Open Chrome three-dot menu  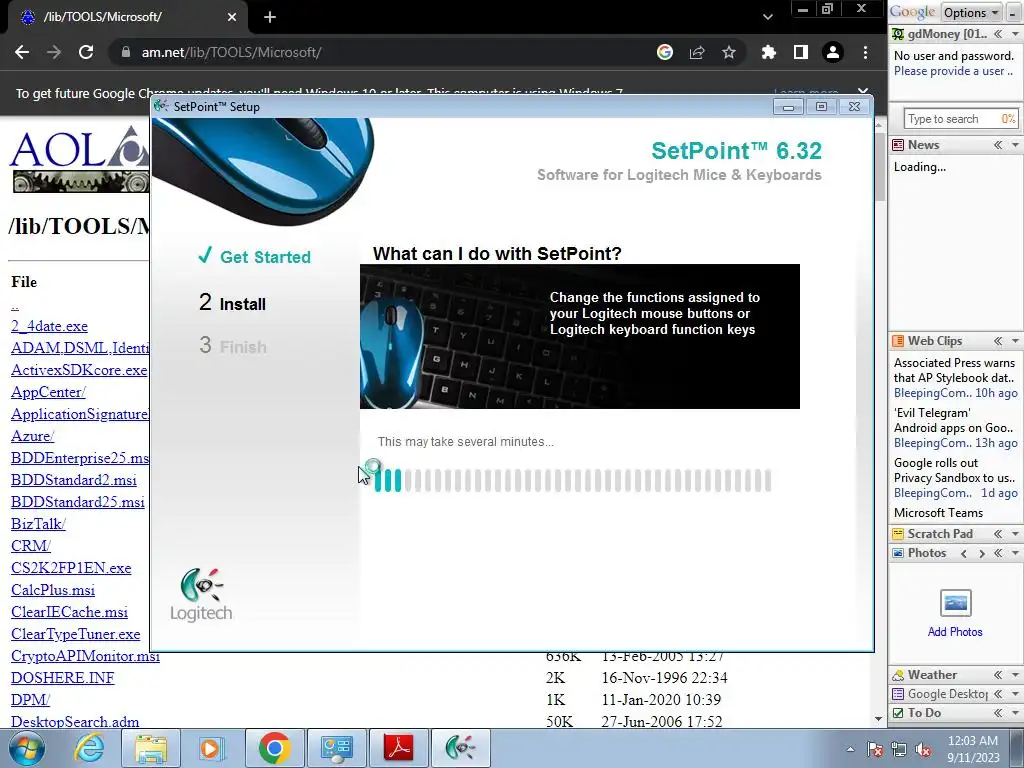pyautogui.click(x=865, y=52)
